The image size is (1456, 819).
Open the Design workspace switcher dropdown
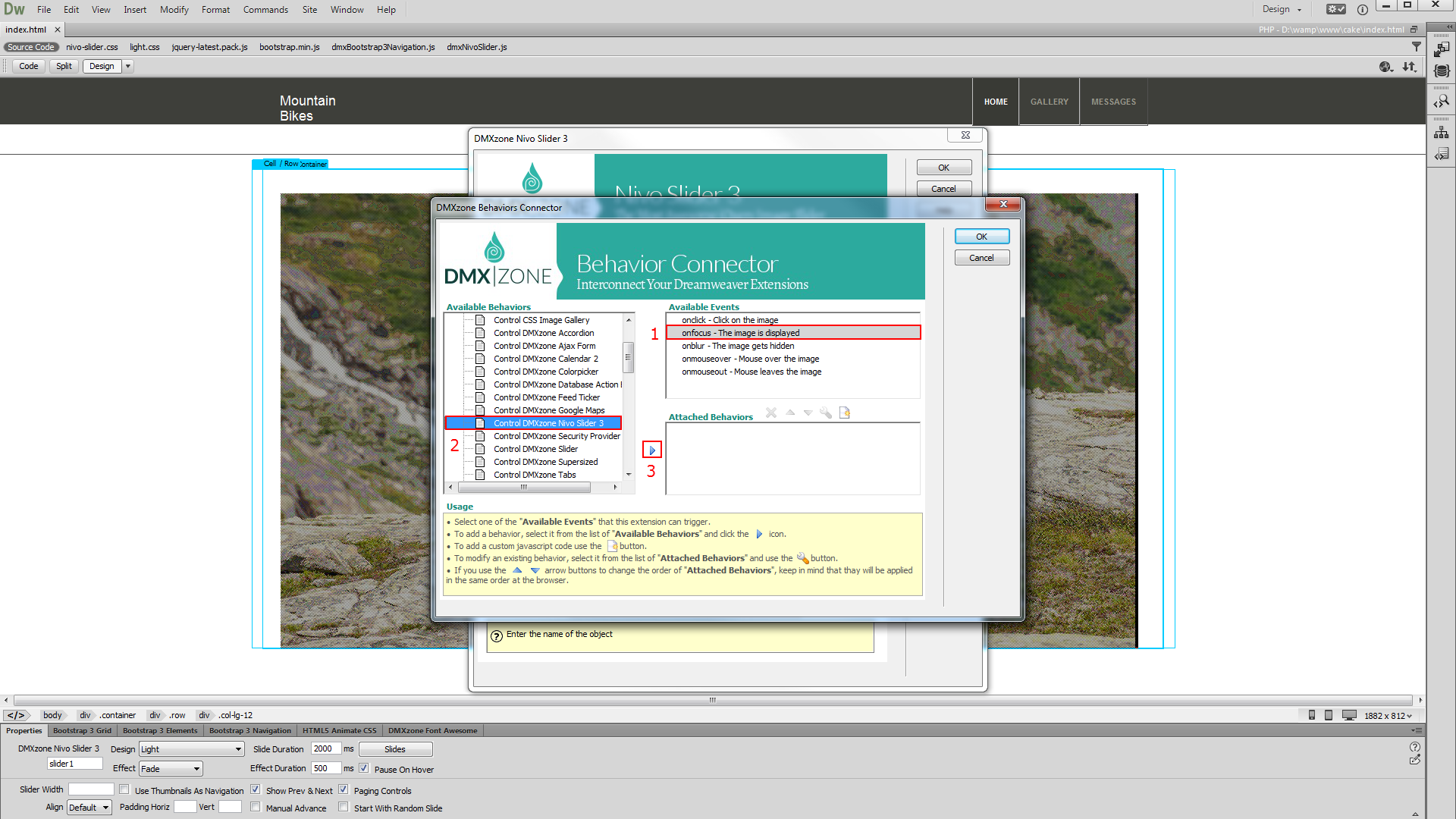(1282, 9)
